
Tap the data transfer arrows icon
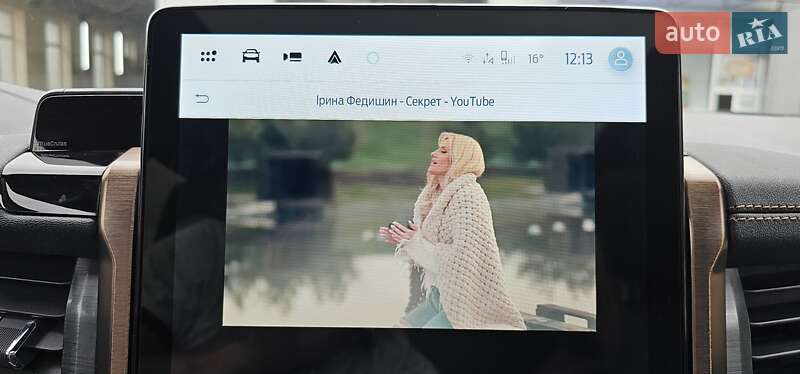coord(488,59)
